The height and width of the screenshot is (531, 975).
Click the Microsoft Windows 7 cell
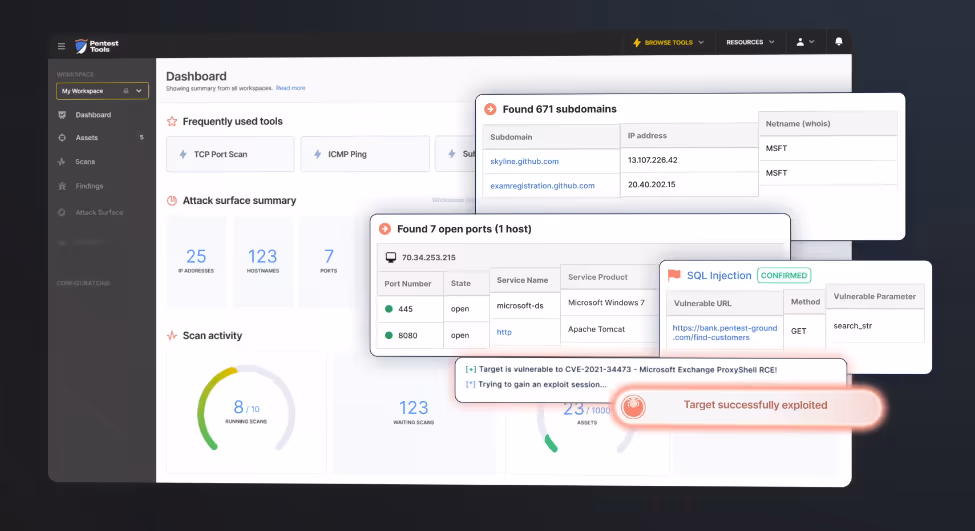tap(610, 302)
